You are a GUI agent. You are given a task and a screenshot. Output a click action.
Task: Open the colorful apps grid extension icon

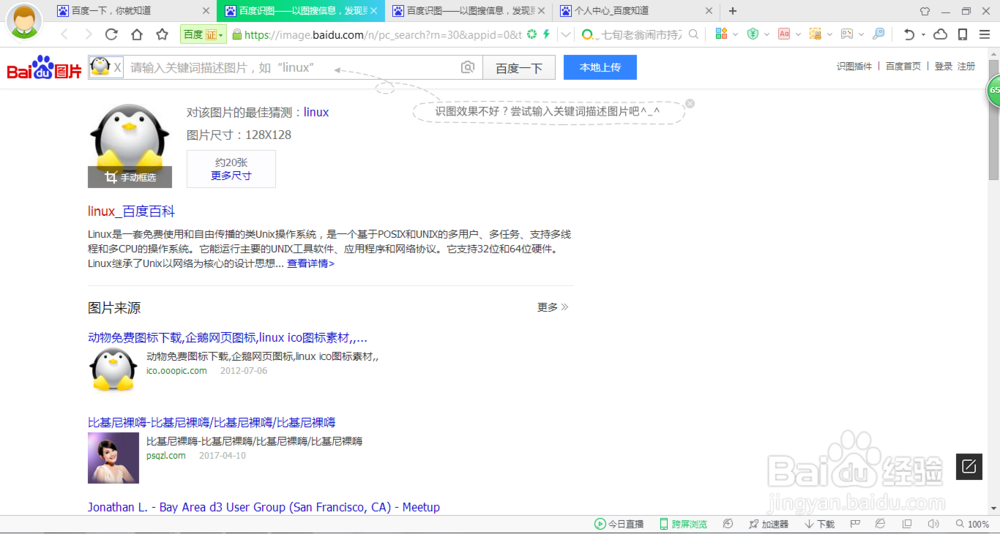point(721,34)
